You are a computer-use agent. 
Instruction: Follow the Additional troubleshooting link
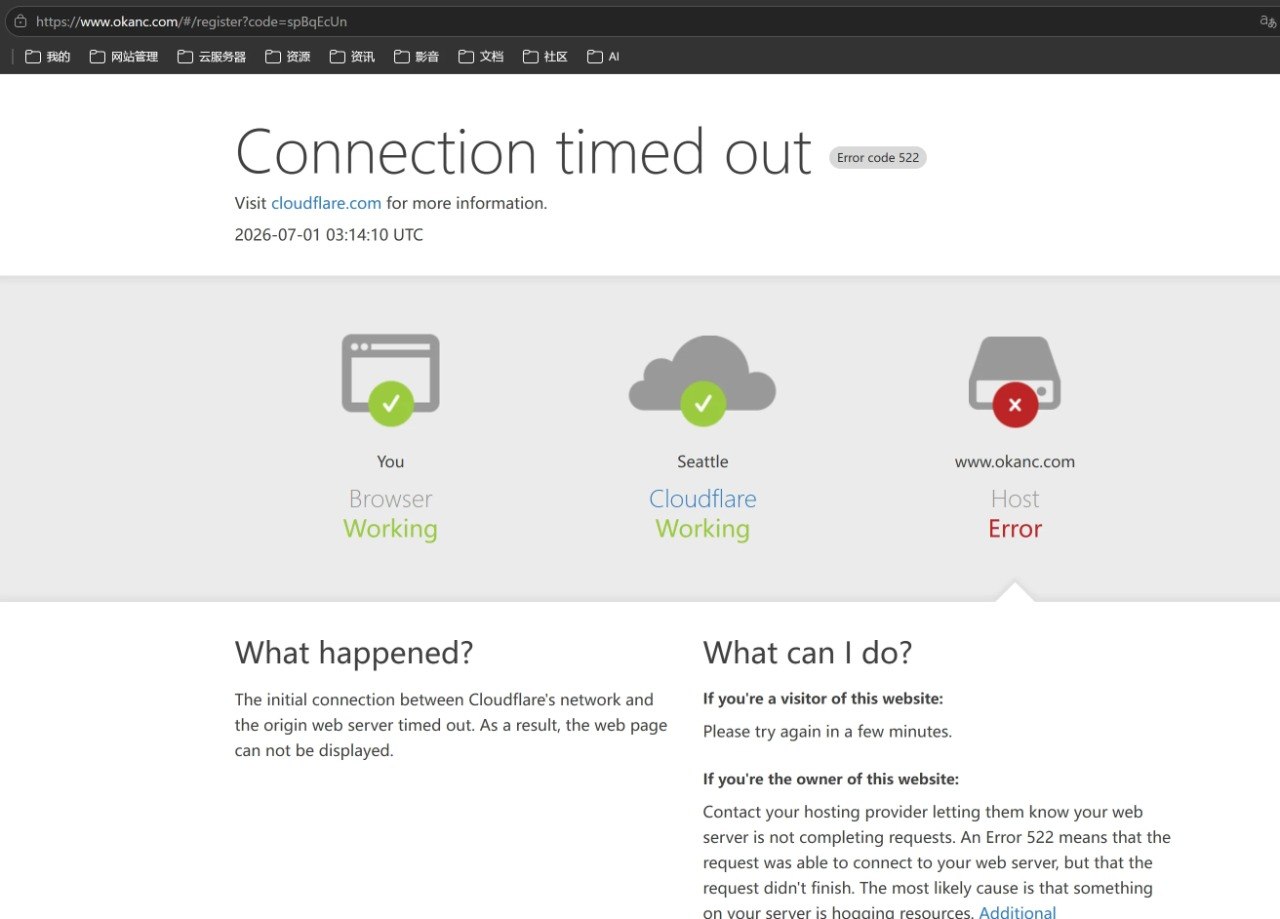click(x=1017, y=912)
